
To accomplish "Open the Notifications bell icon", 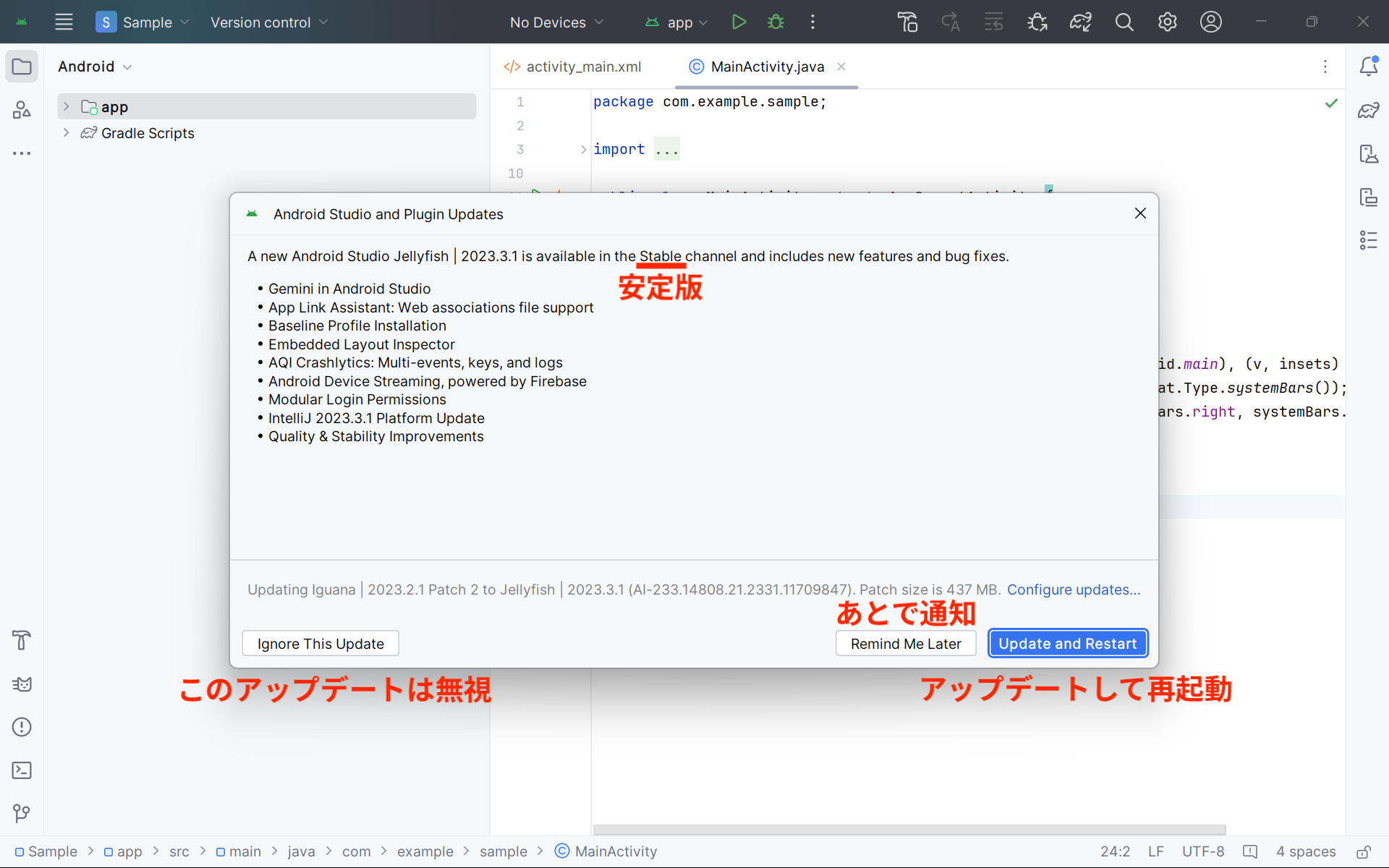I will (x=1368, y=67).
